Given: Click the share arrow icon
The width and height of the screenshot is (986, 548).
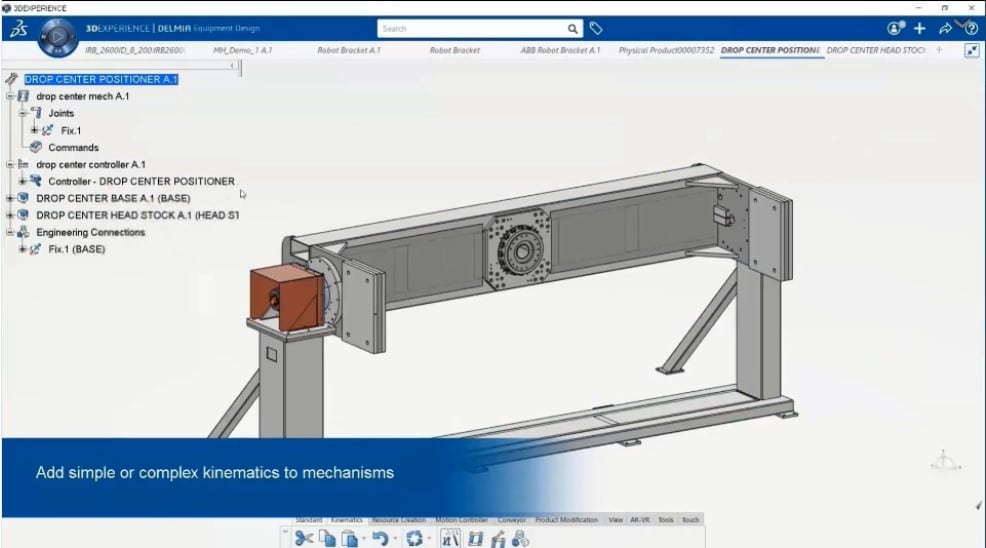Looking at the screenshot, I should click(x=944, y=28).
